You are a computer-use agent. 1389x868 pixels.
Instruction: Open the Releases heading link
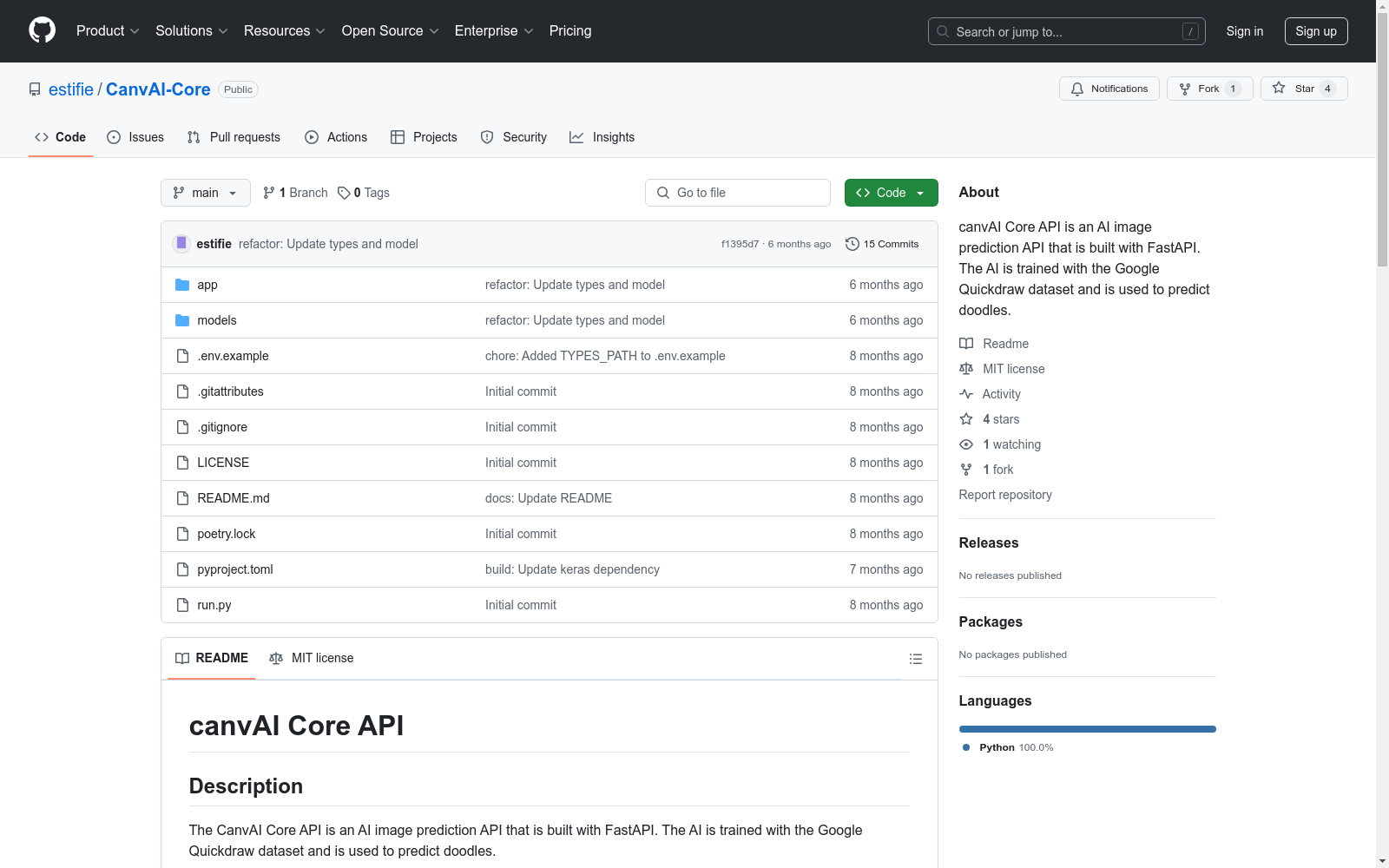(x=989, y=542)
